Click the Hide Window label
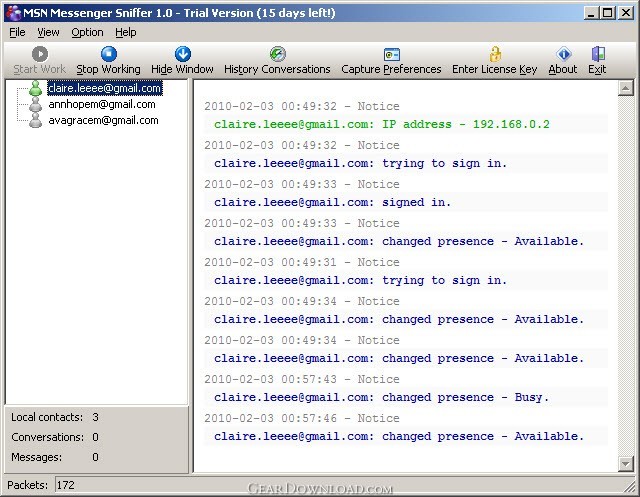This screenshot has width=640, height=497. (182, 69)
